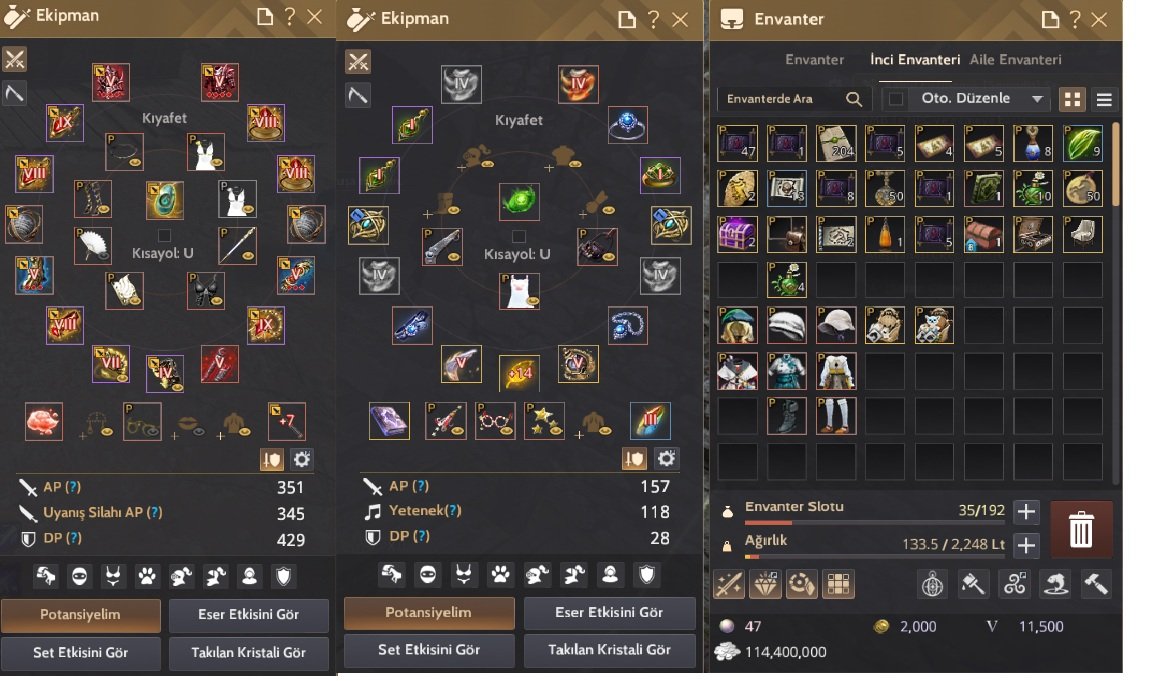Viewport: 1152px width, 681px height.
Task: Expand Envanter Slotu with plus button
Action: 1026,511
